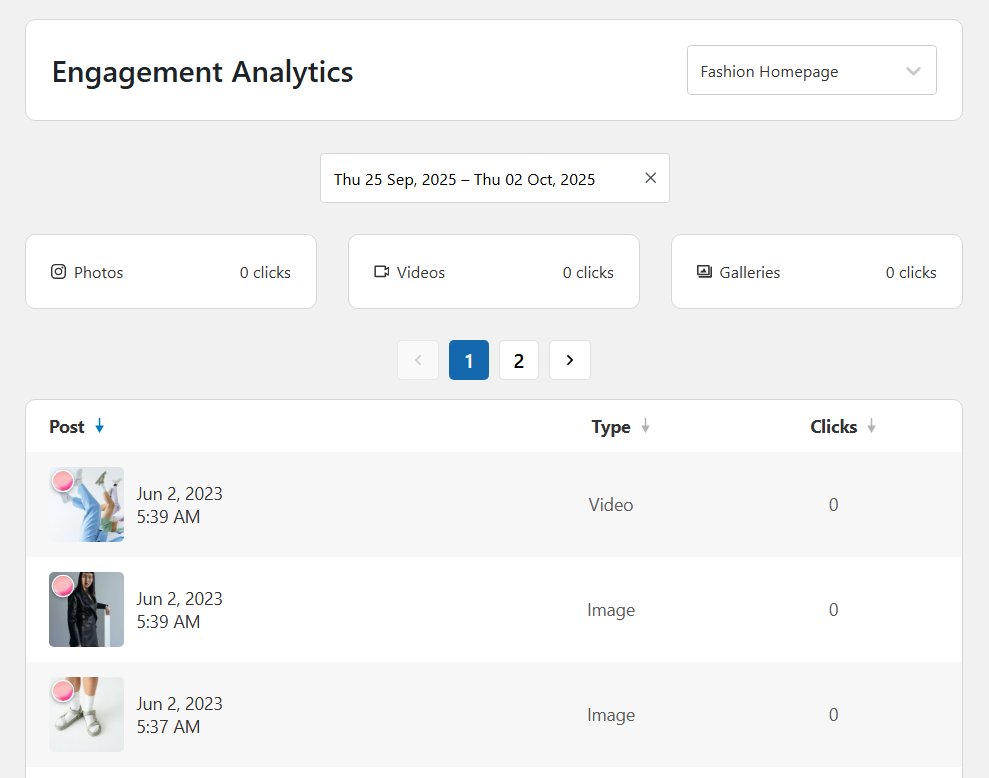
Task: Clear the date range with X icon
Action: [x=650, y=178]
